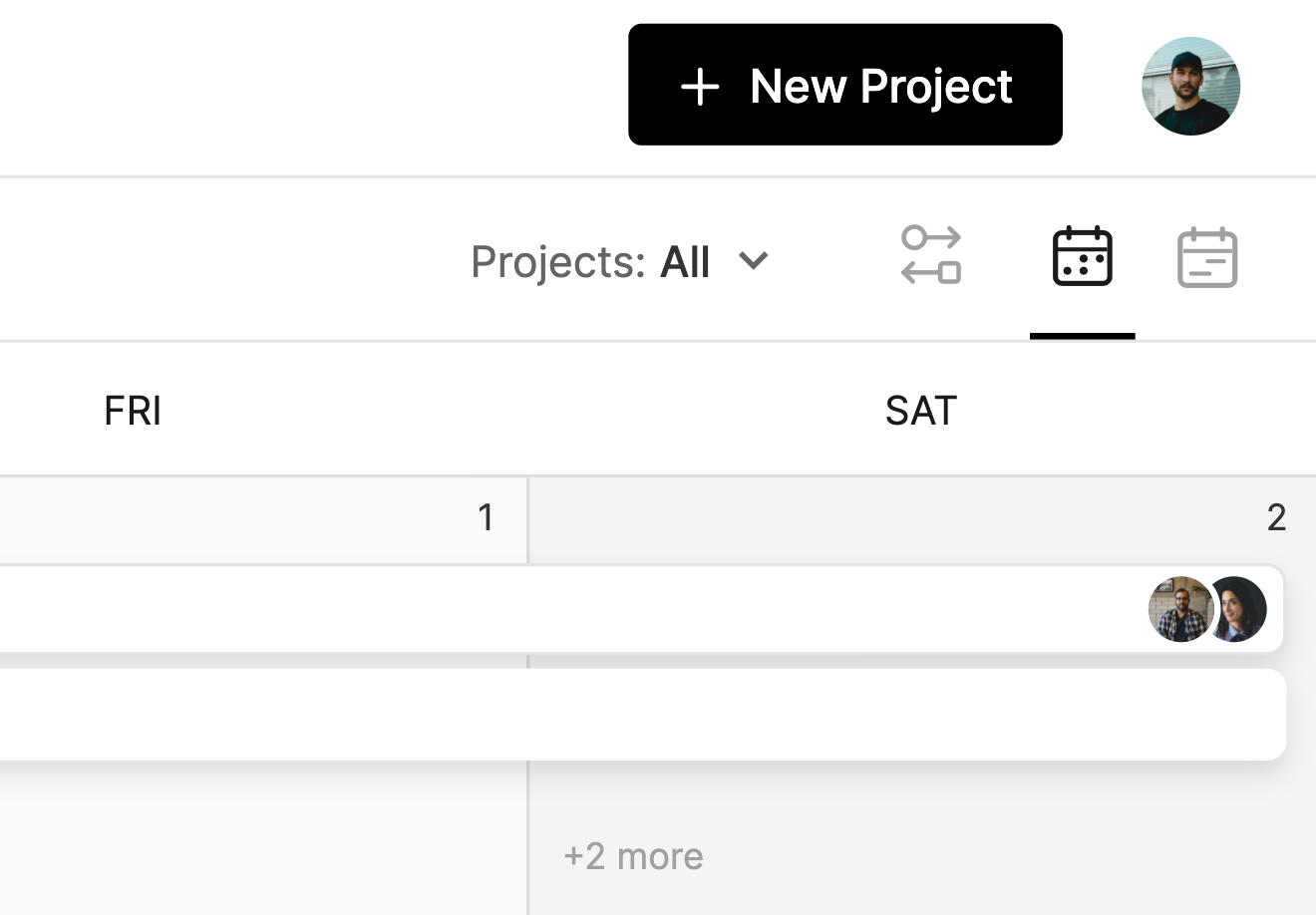Viewport: 1316px width, 915px height.
Task: Switch to the workflow view icon
Action: (x=931, y=255)
